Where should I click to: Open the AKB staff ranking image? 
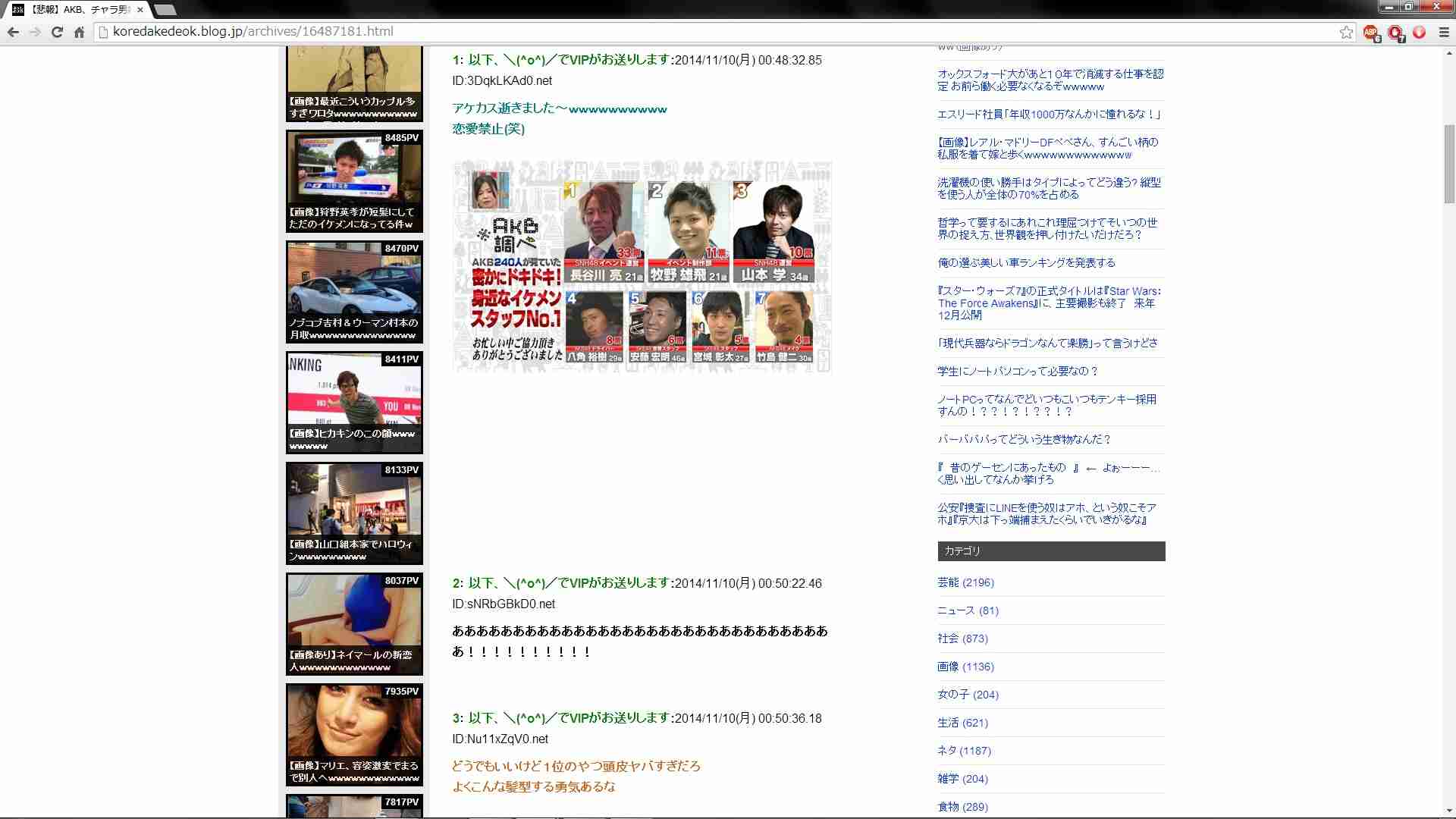pyautogui.click(x=642, y=266)
